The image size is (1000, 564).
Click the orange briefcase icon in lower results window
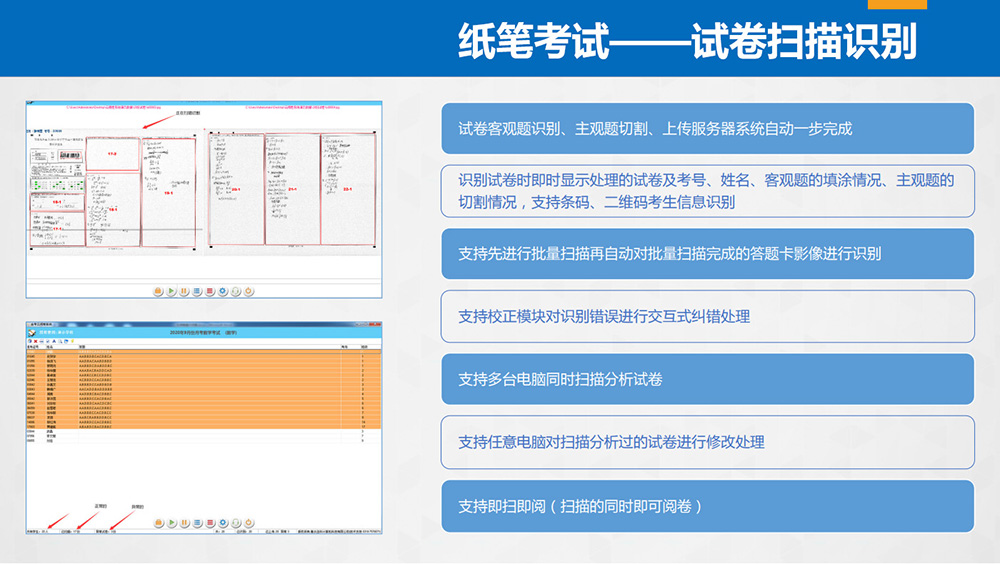point(158,523)
